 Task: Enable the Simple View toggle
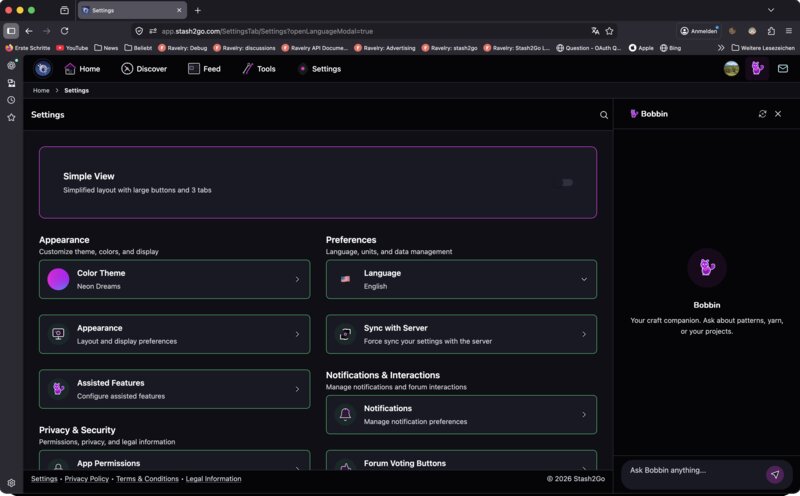566,183
